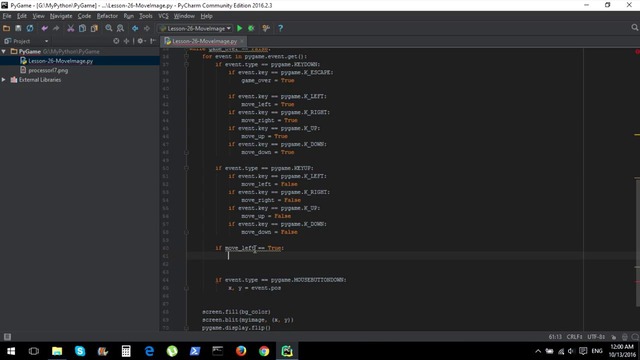Open the Window menu
The image size is (640, 360).
click(184, 16)
